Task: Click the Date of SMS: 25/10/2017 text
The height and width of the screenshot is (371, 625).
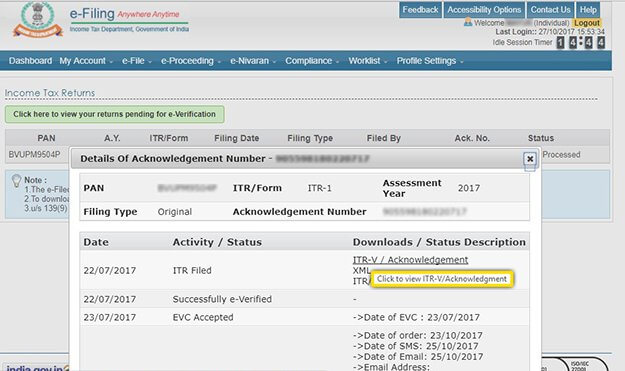Action: [416, 346]
